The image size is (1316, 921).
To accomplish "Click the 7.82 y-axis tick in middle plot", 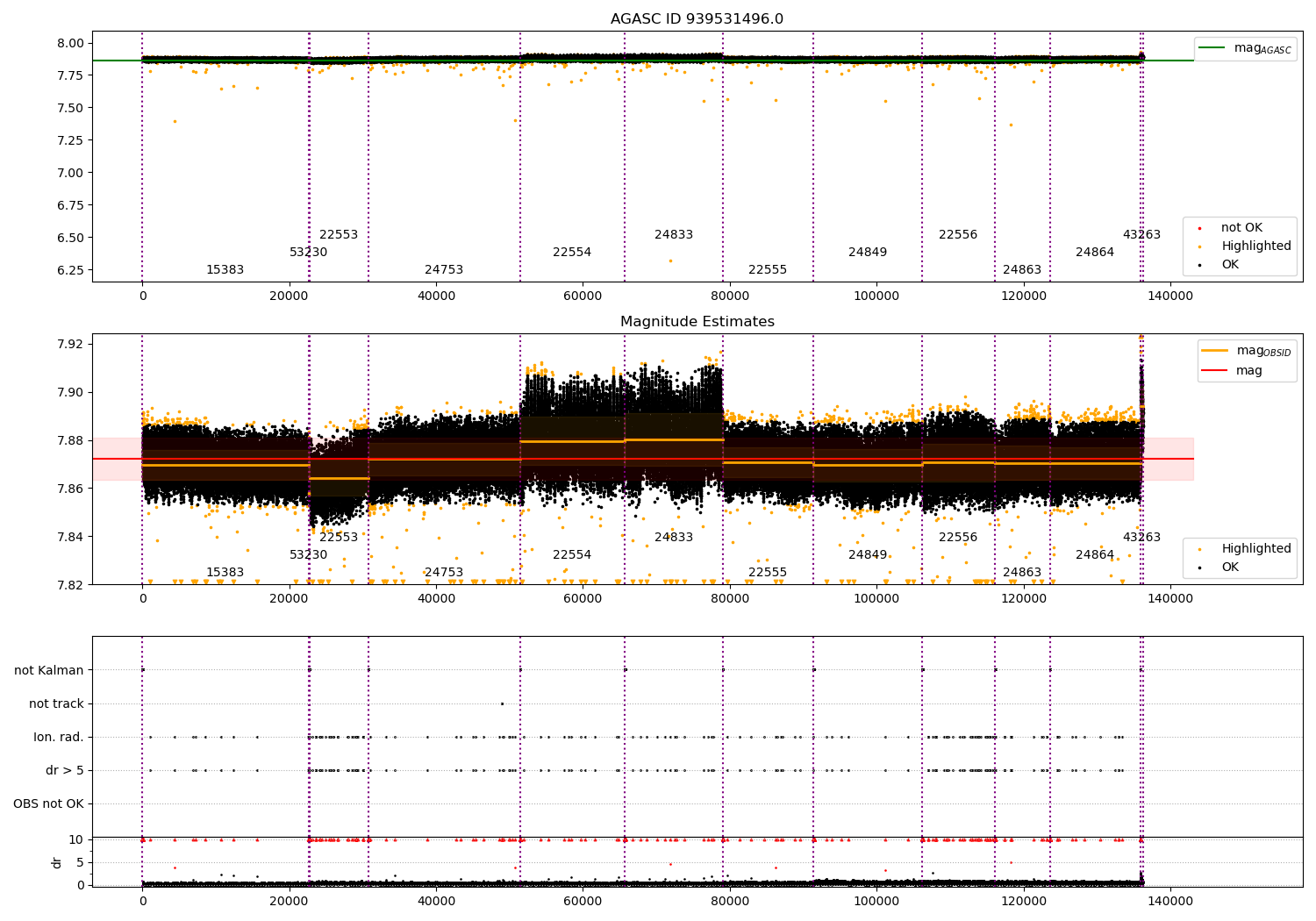I will pos(71,585).
